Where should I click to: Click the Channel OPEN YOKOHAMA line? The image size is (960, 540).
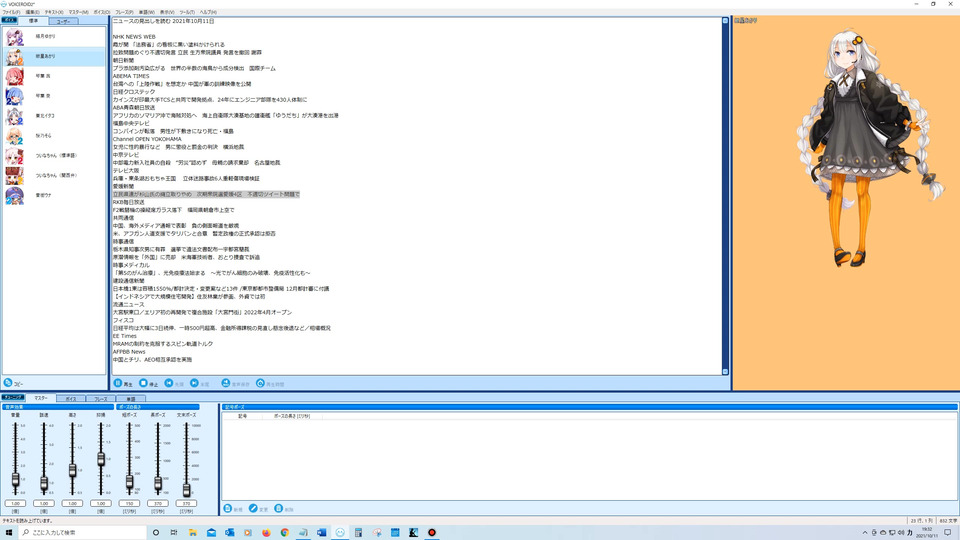pyautogui.click(x=147, y=139)
